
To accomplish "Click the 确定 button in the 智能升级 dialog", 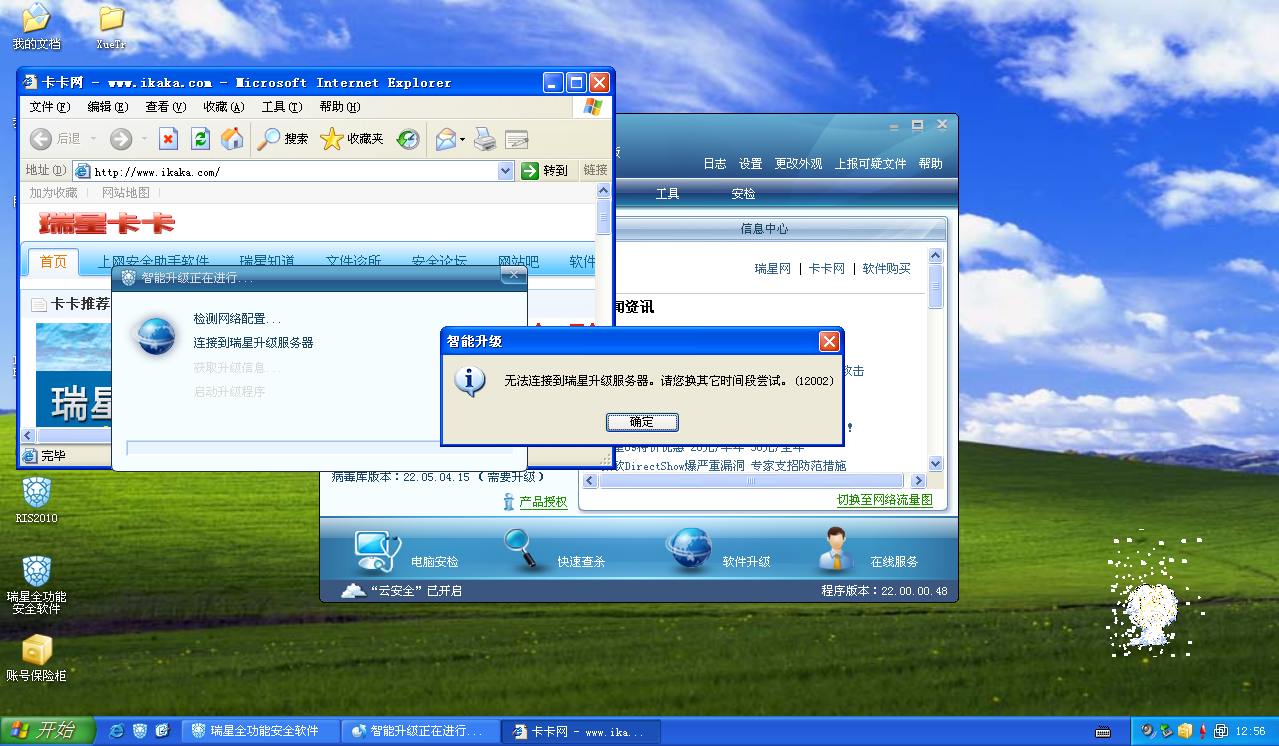I will (x=642, y=422).
